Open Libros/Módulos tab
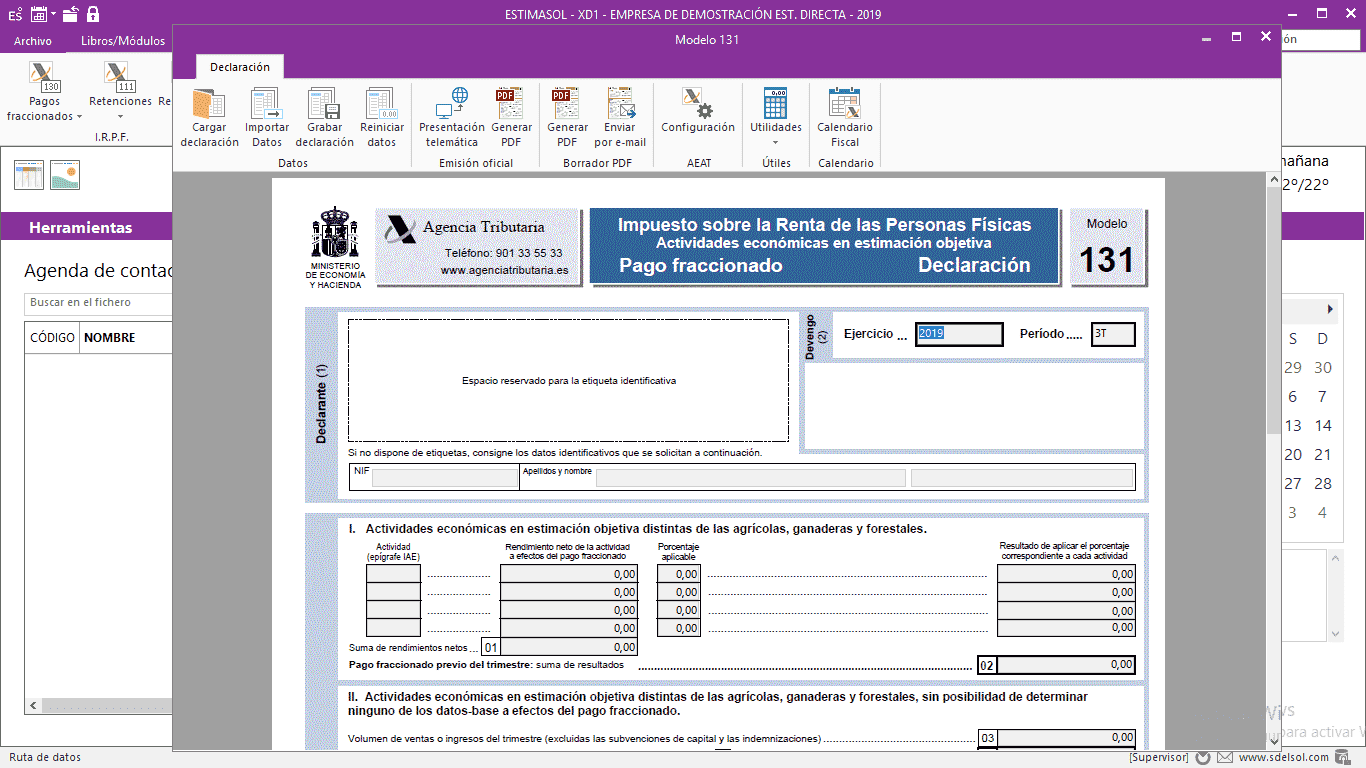This screenshot has height=768, width=1366. pos(123,41)
